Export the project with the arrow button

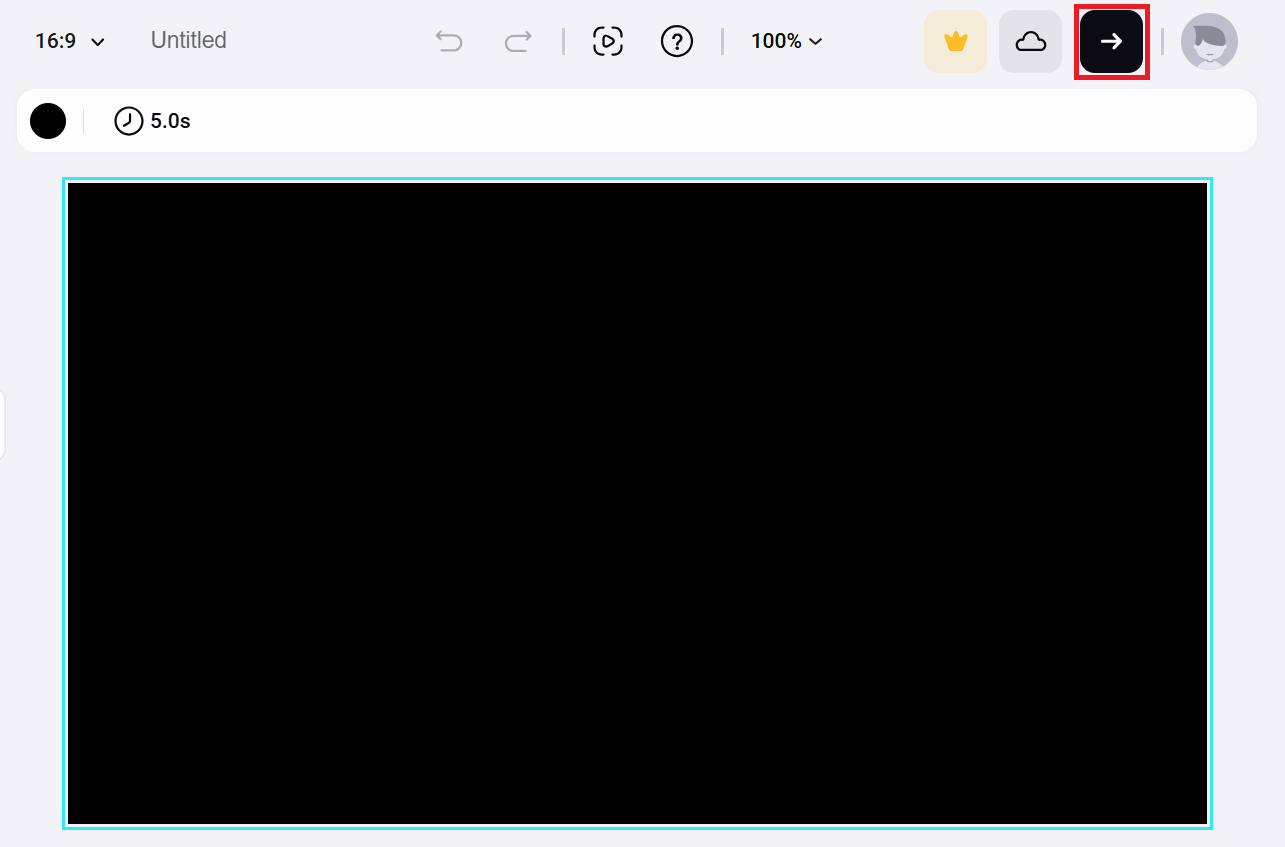pyautogui.click(x=1111, y=41)
